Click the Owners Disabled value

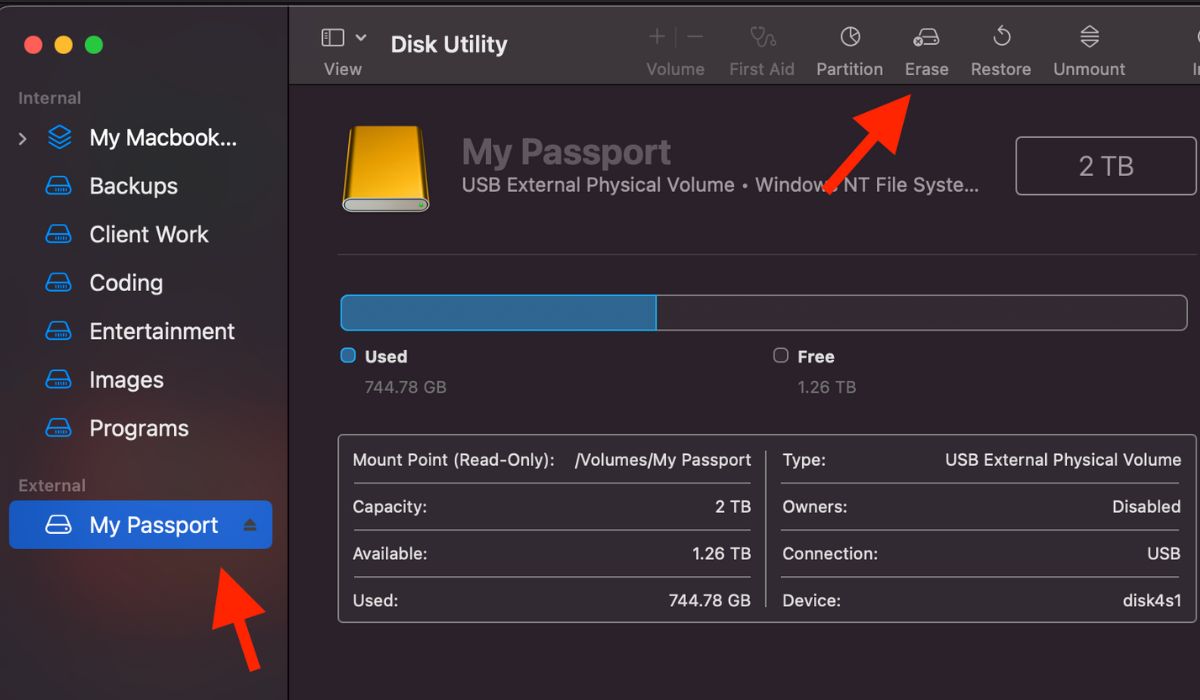[x=1147, y=507]
